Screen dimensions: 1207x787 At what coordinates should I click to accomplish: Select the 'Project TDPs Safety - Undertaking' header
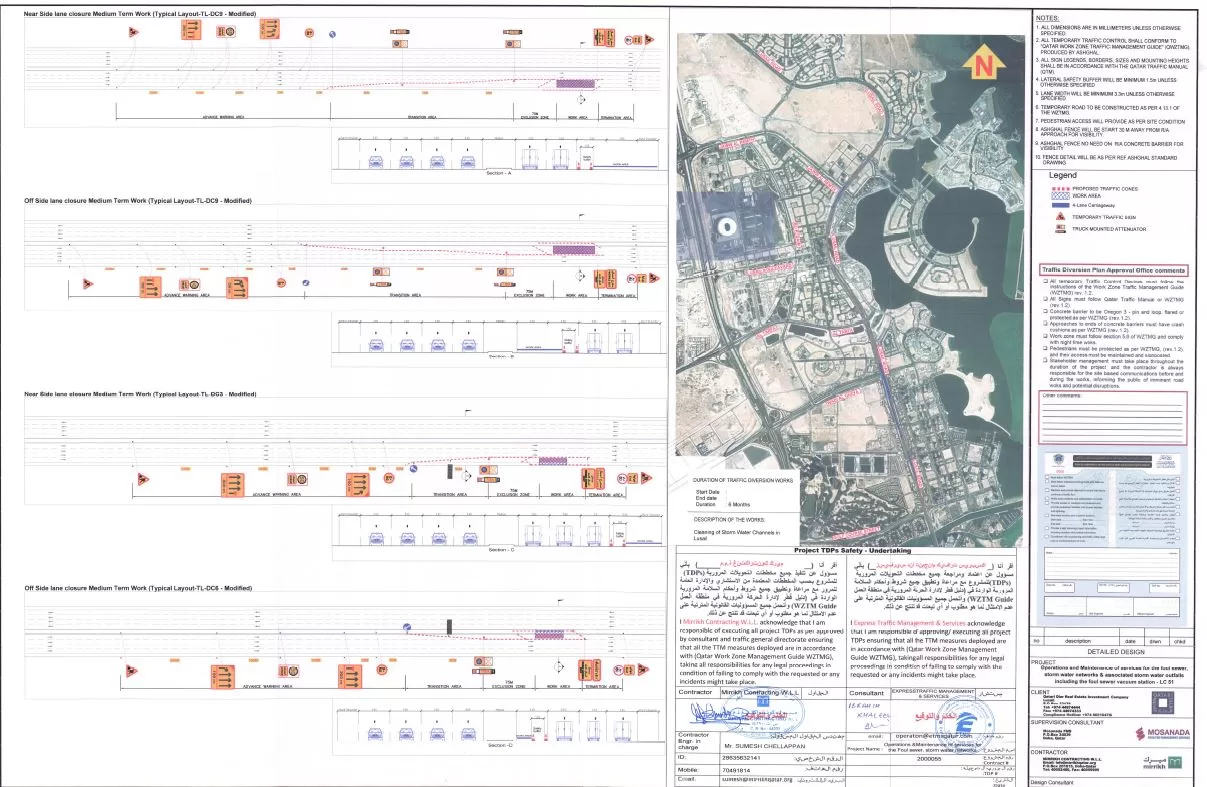(x=852, y=550)
